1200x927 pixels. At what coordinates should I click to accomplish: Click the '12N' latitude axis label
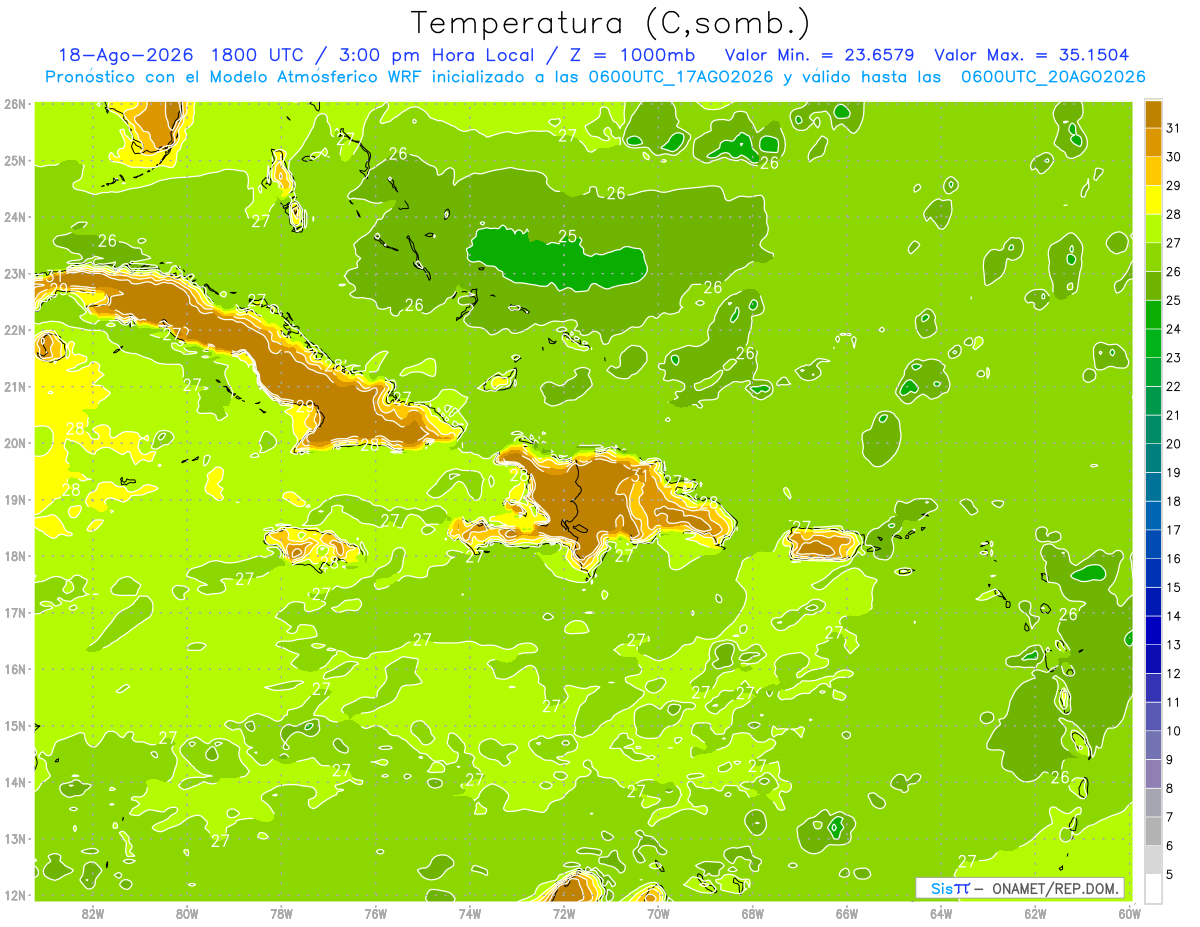click(x=15, y=895)
